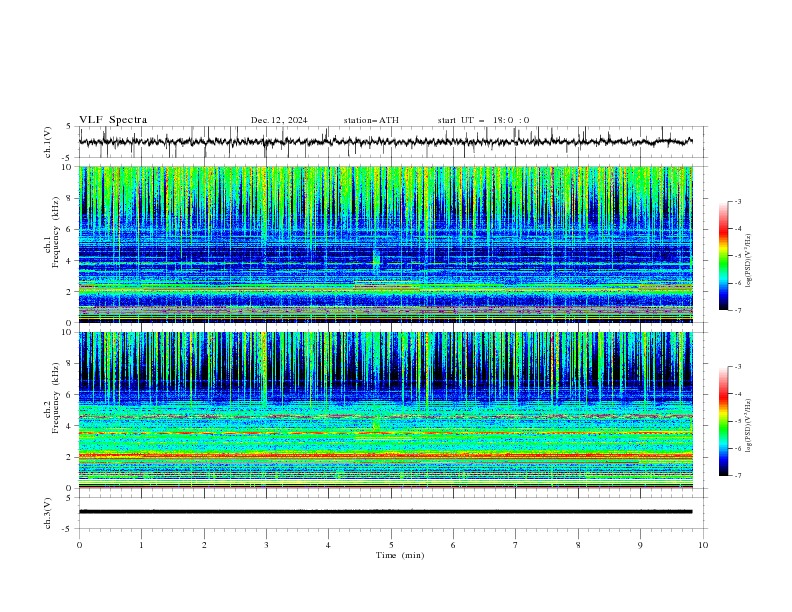
Task: Click inside the ch.1 spectrogram panel
Action: tap(386, 244)
